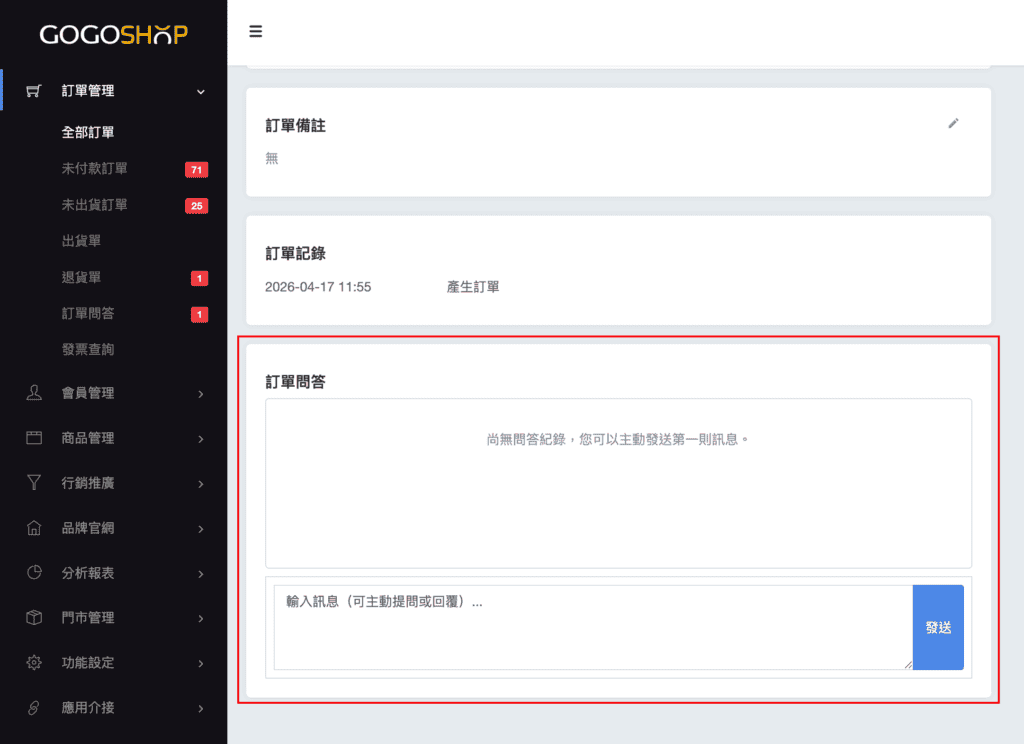Open 訂單問答 sidebar item
The image size is (1024, 744).
[88, 314]
